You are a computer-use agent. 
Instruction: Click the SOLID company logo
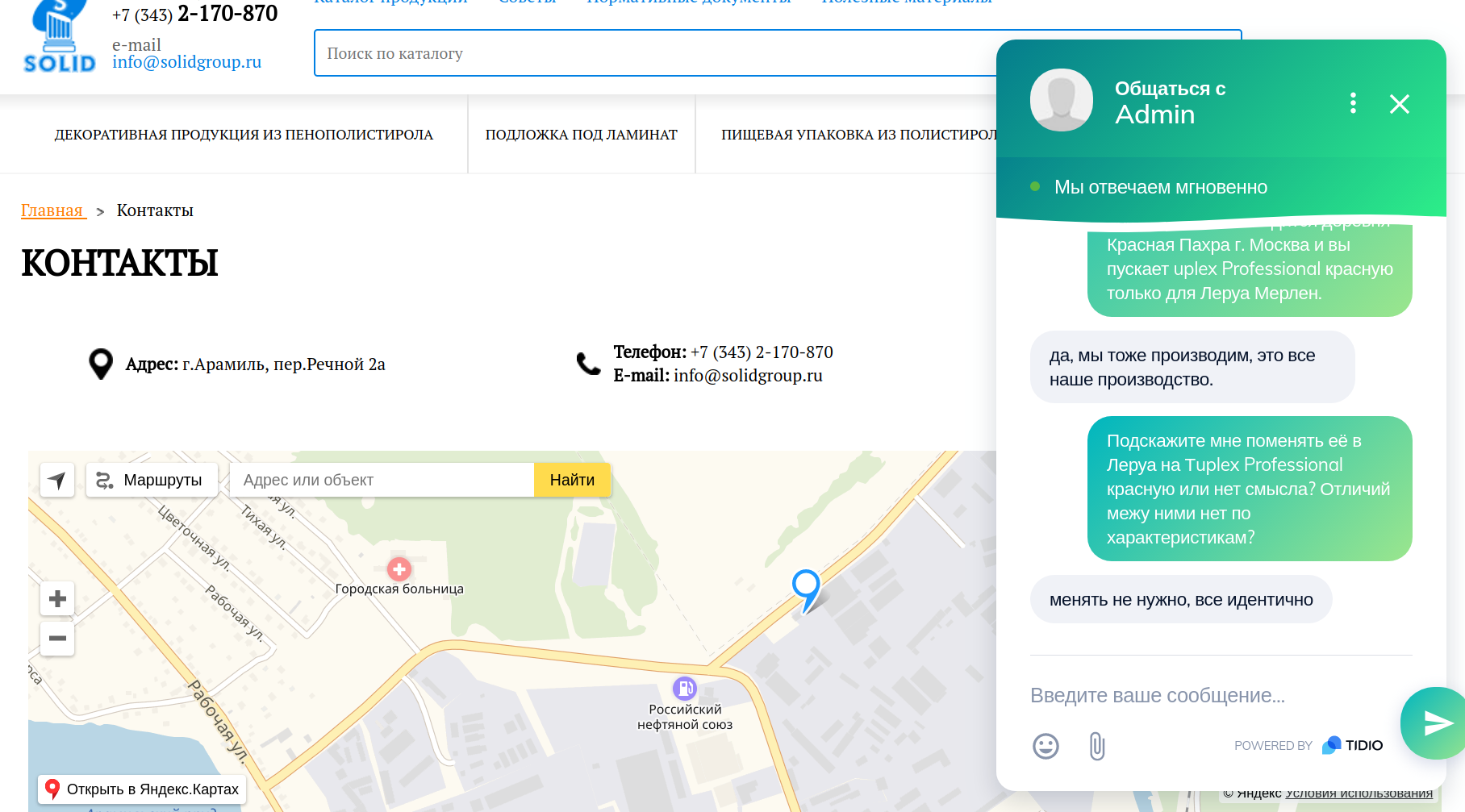[x=60, y=38]
